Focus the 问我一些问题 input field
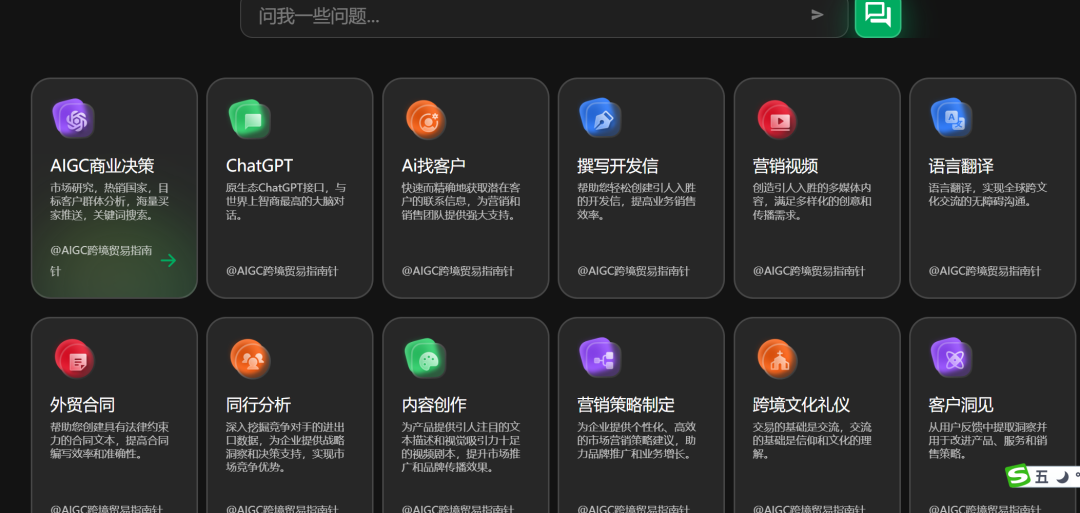Viewport: 1080px width, 513px height. 520,16
